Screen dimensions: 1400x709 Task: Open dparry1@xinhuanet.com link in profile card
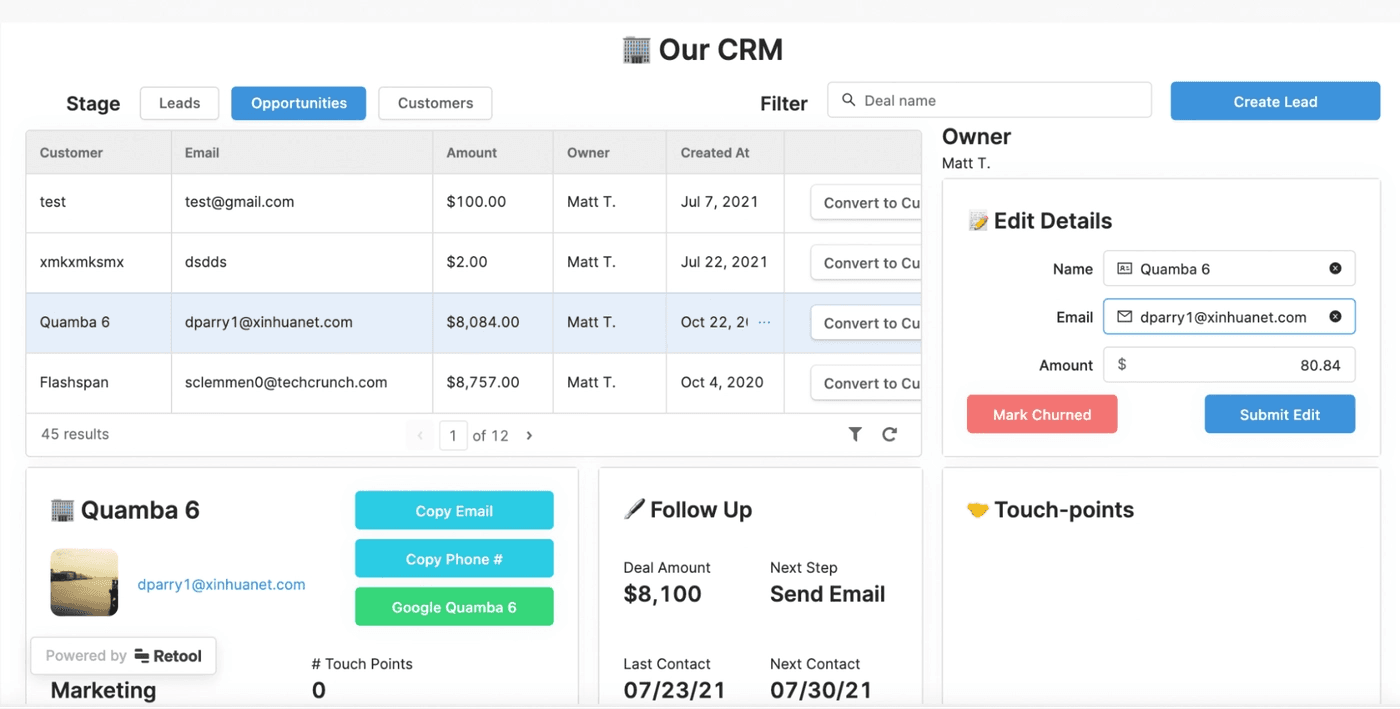click(221, 584)
